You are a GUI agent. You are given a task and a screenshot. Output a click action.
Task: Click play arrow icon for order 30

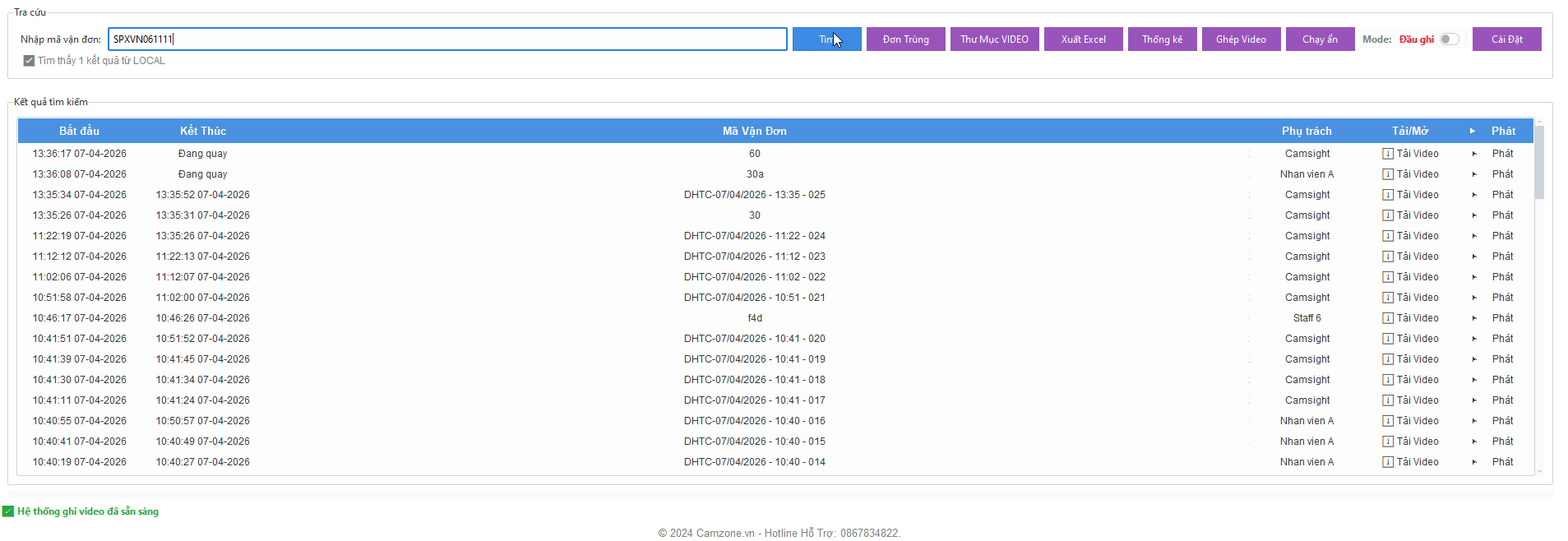point(1474,215)
